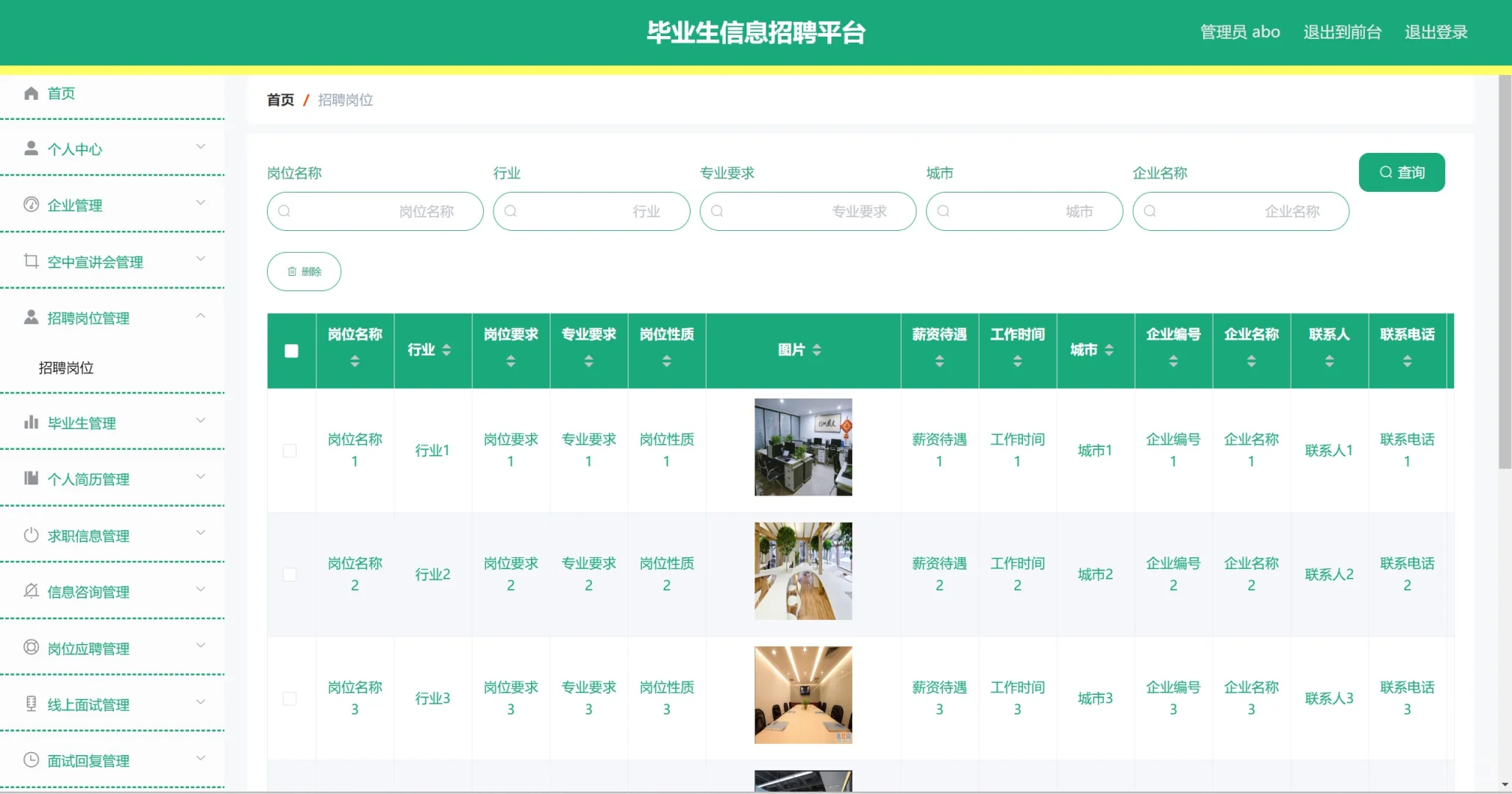Collapse the 招聘岗位管理 section chevron
The height and width of the screenshot is (794, 1512).
point(200,316)
